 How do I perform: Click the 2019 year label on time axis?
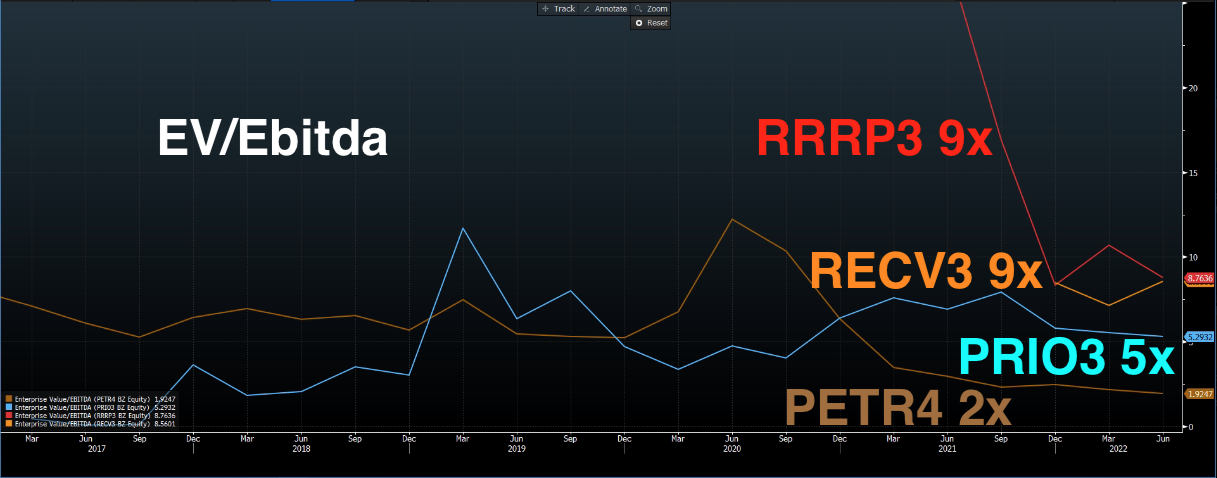pos(516,449)
